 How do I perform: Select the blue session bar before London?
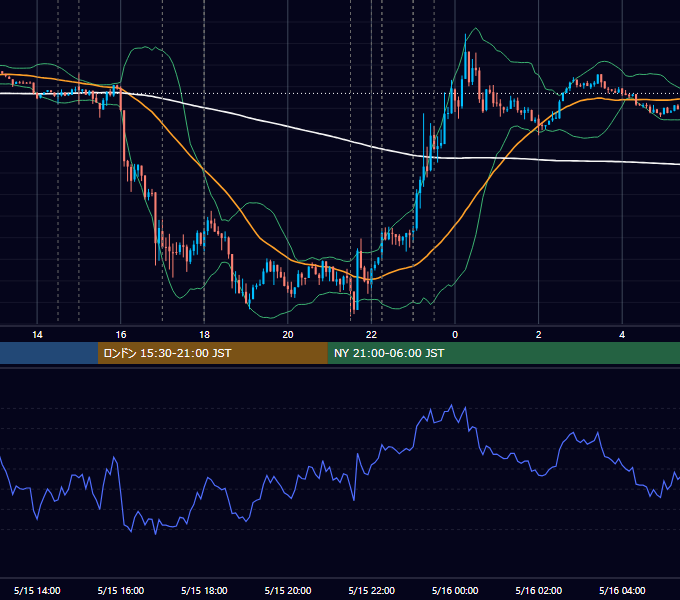click(49, 353)
